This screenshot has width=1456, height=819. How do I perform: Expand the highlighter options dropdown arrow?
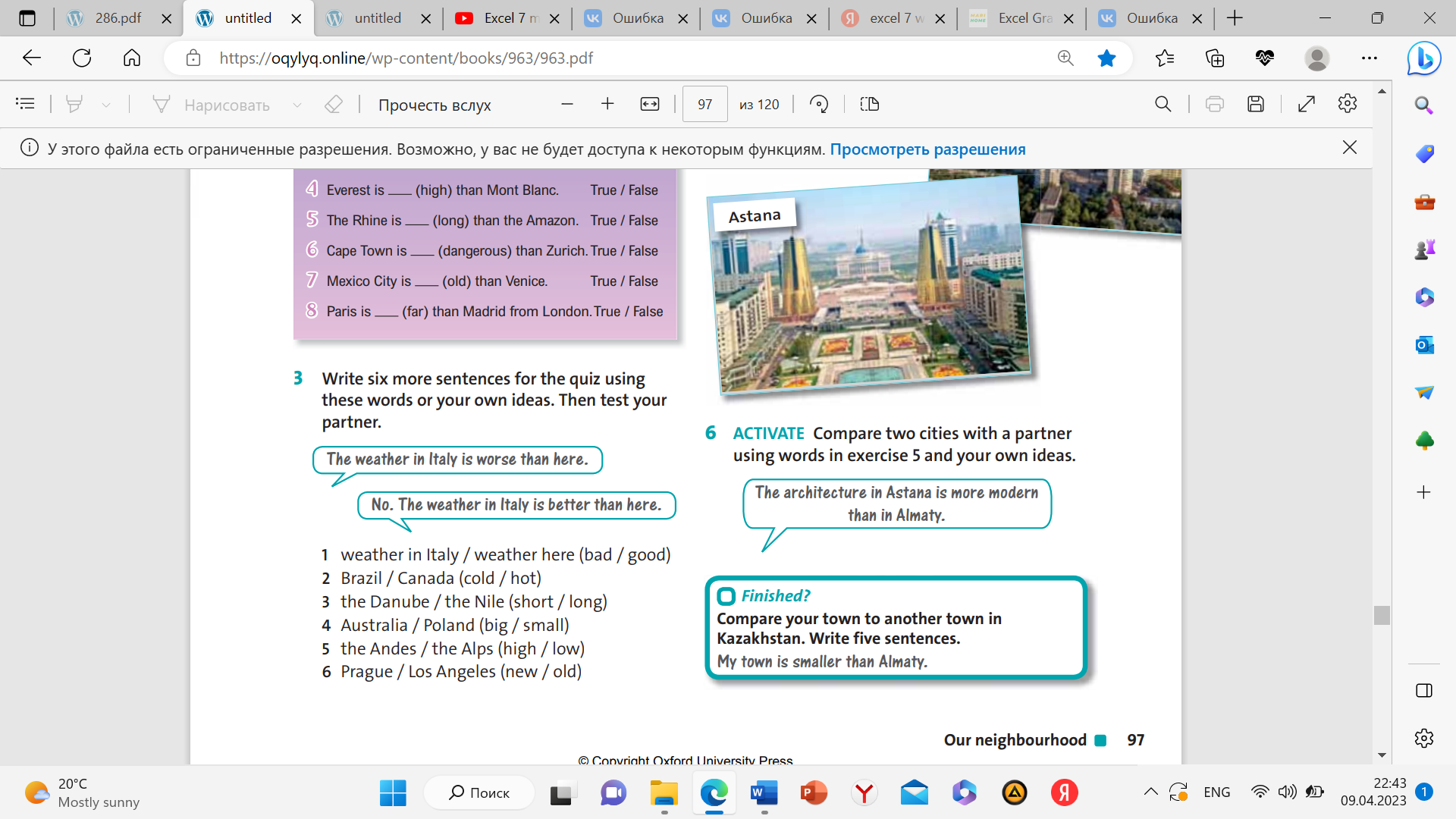click(x=106, y=105)
